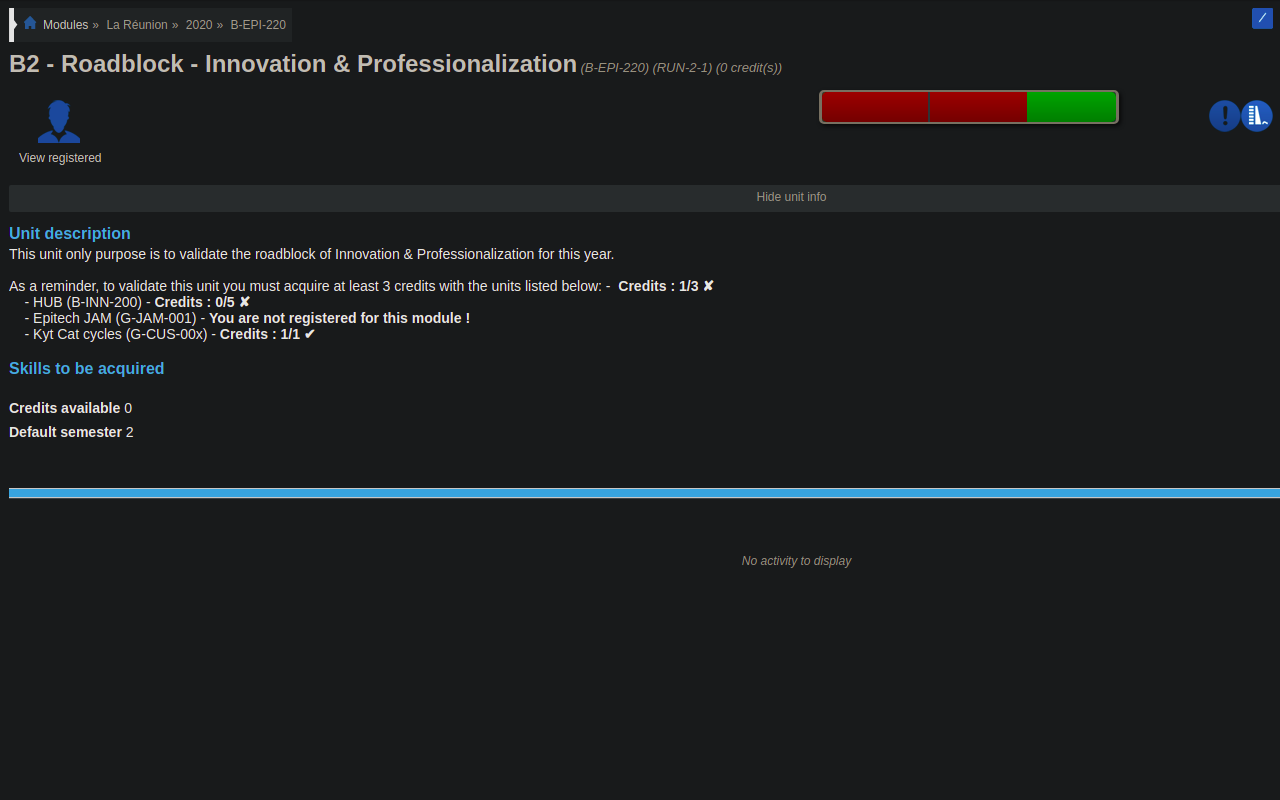This screenshot has height=800, width=1280.
Task: Open the Modules breadcrumb entry
Action: [65, 24]
